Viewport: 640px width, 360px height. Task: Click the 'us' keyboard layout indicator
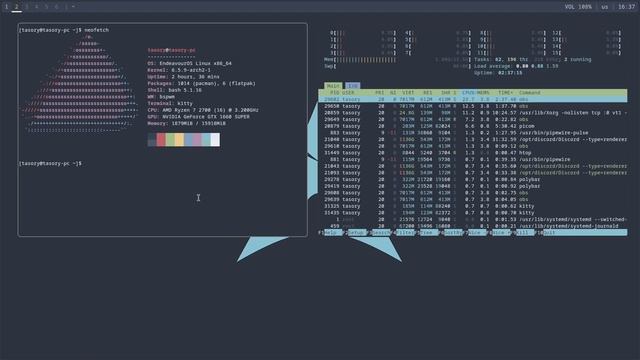tap(604, 7)
